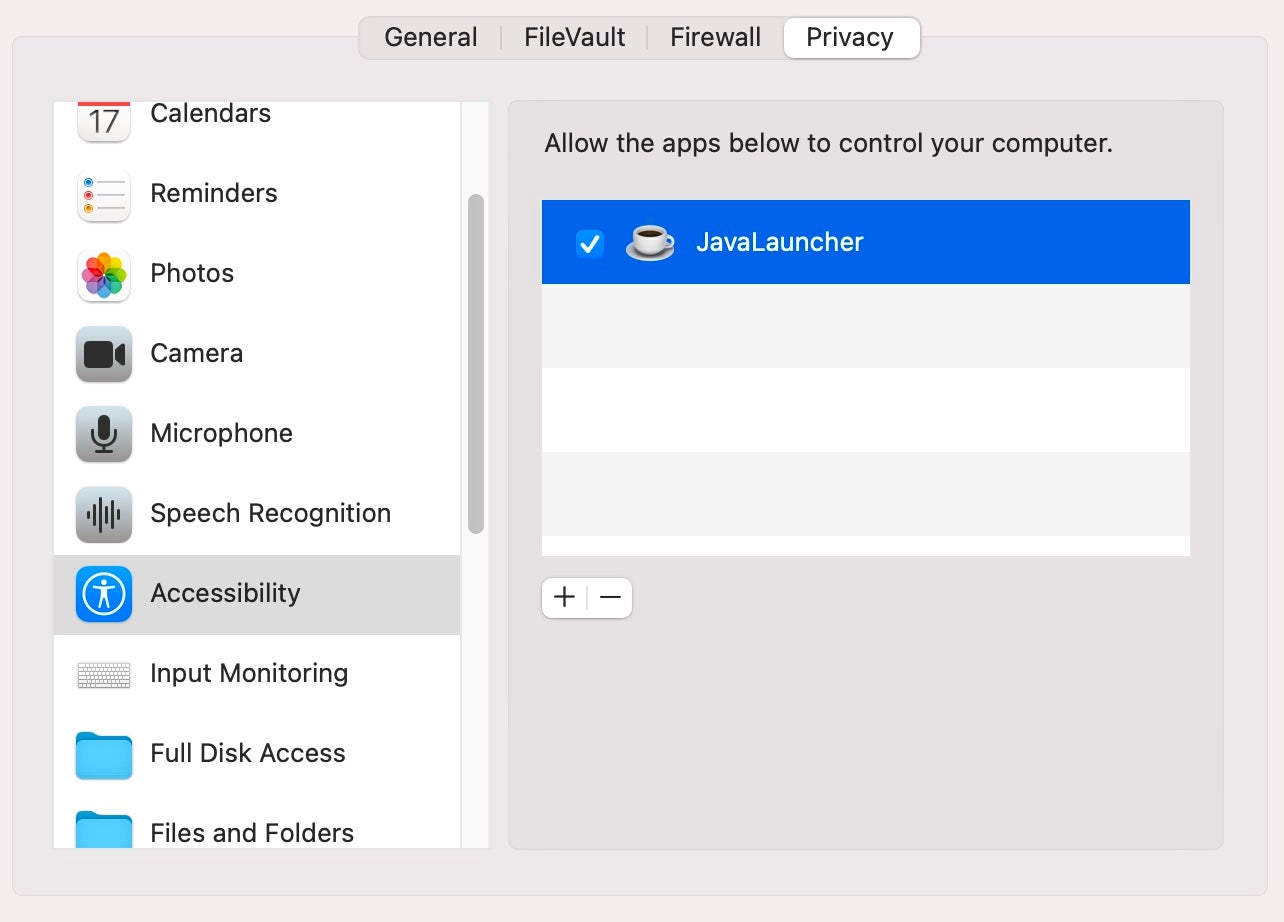Select the Accessibility icon in the sidebar
Viewport: 1284px width, 922px height.
tap(104, 594)
